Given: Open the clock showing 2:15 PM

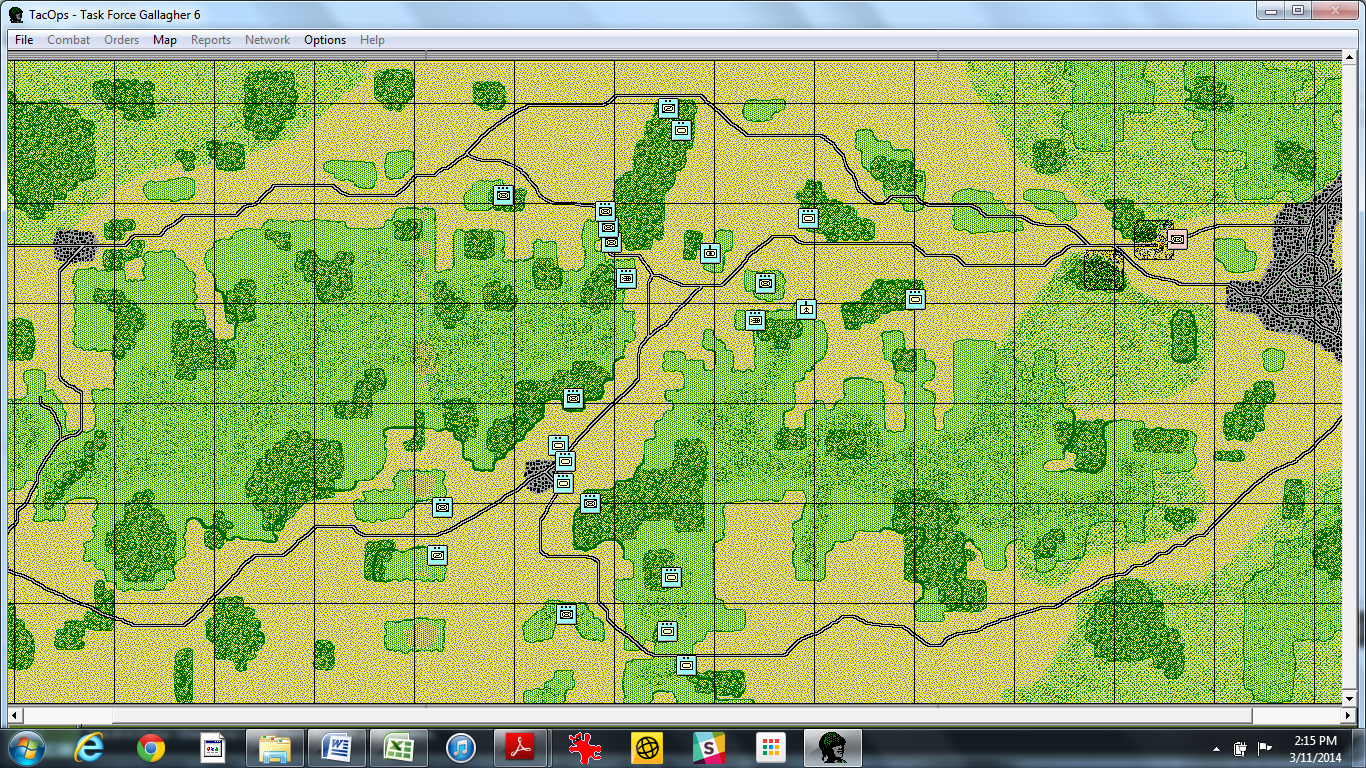Looking at the screenshot, I should click(x=1314, y=747).
